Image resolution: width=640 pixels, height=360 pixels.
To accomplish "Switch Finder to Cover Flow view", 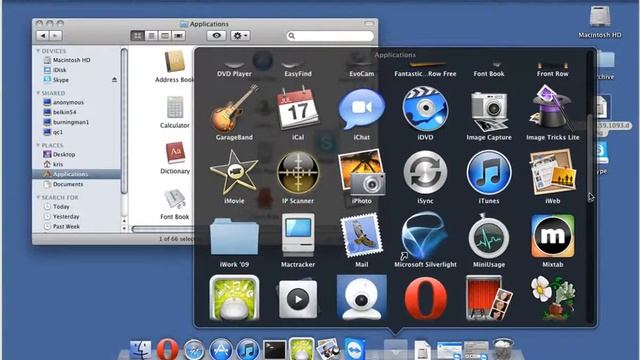I will 178,36.
